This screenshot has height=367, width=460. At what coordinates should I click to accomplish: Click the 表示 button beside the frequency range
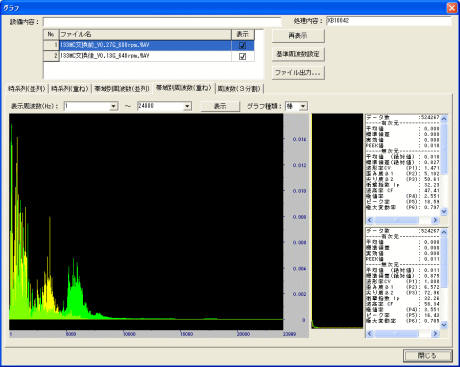pyautogui.click(x=220, y=106)
